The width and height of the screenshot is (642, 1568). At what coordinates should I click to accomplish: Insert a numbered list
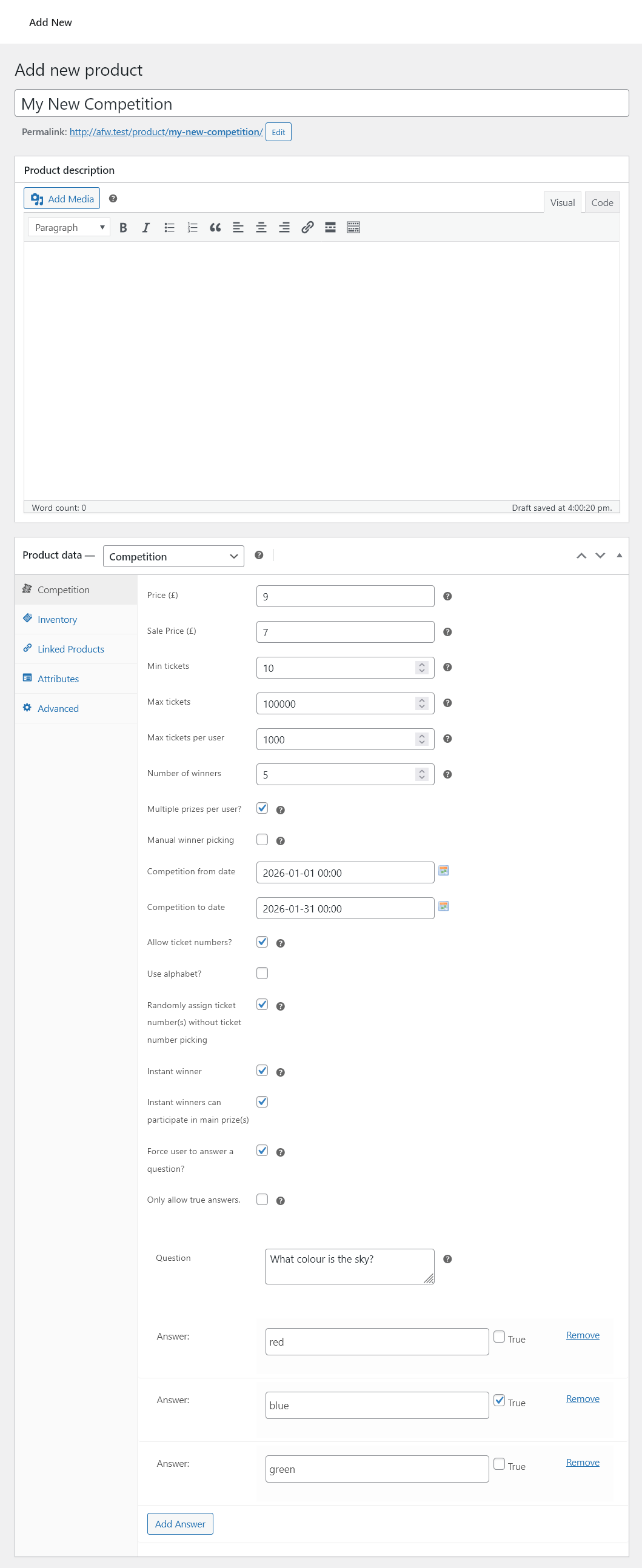coord(192,228)
